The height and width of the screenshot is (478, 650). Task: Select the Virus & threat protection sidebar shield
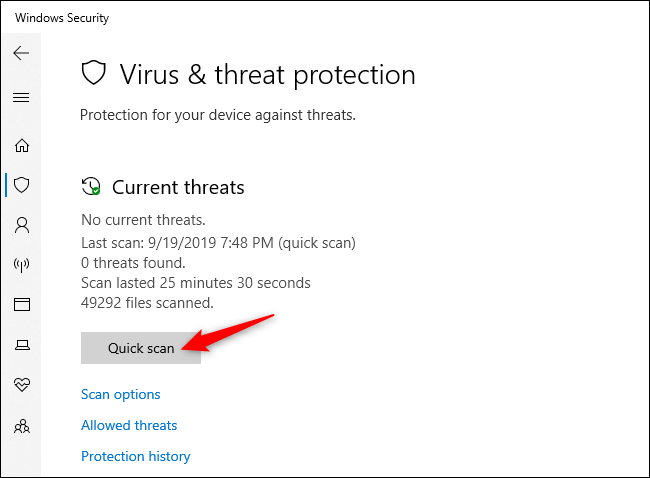point(21,185)
